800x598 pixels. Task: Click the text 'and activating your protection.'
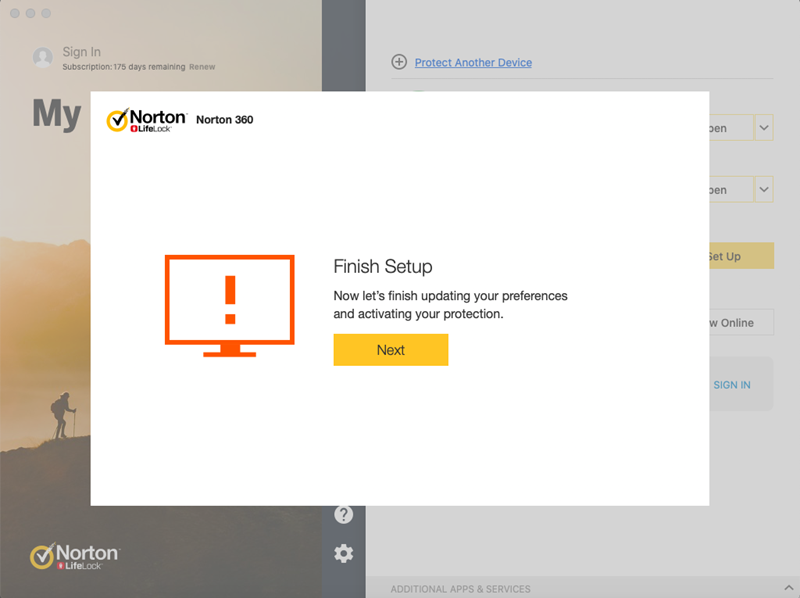[x=418, y=314]
